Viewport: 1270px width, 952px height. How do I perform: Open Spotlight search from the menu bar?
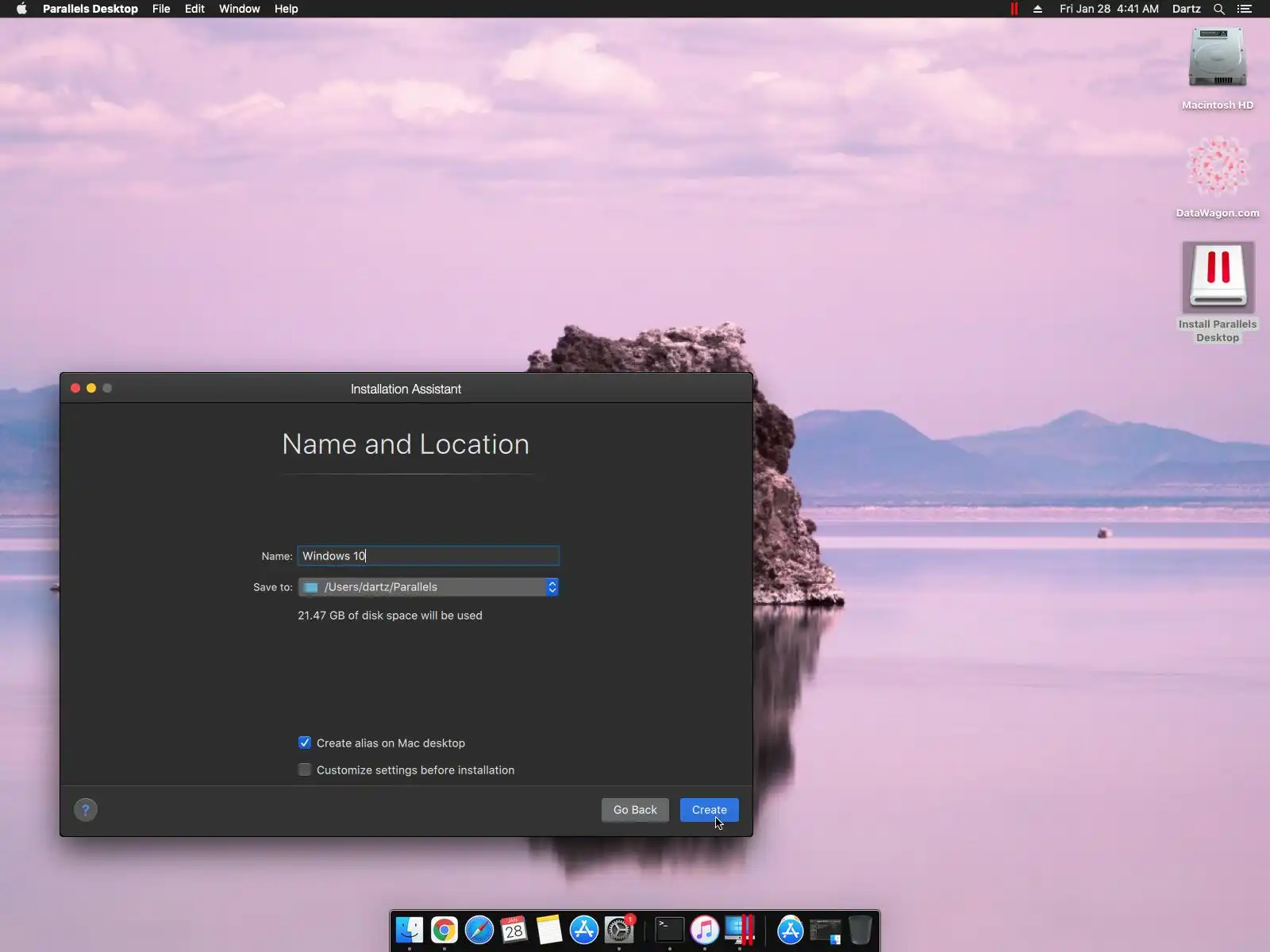tap(1219, 9)
